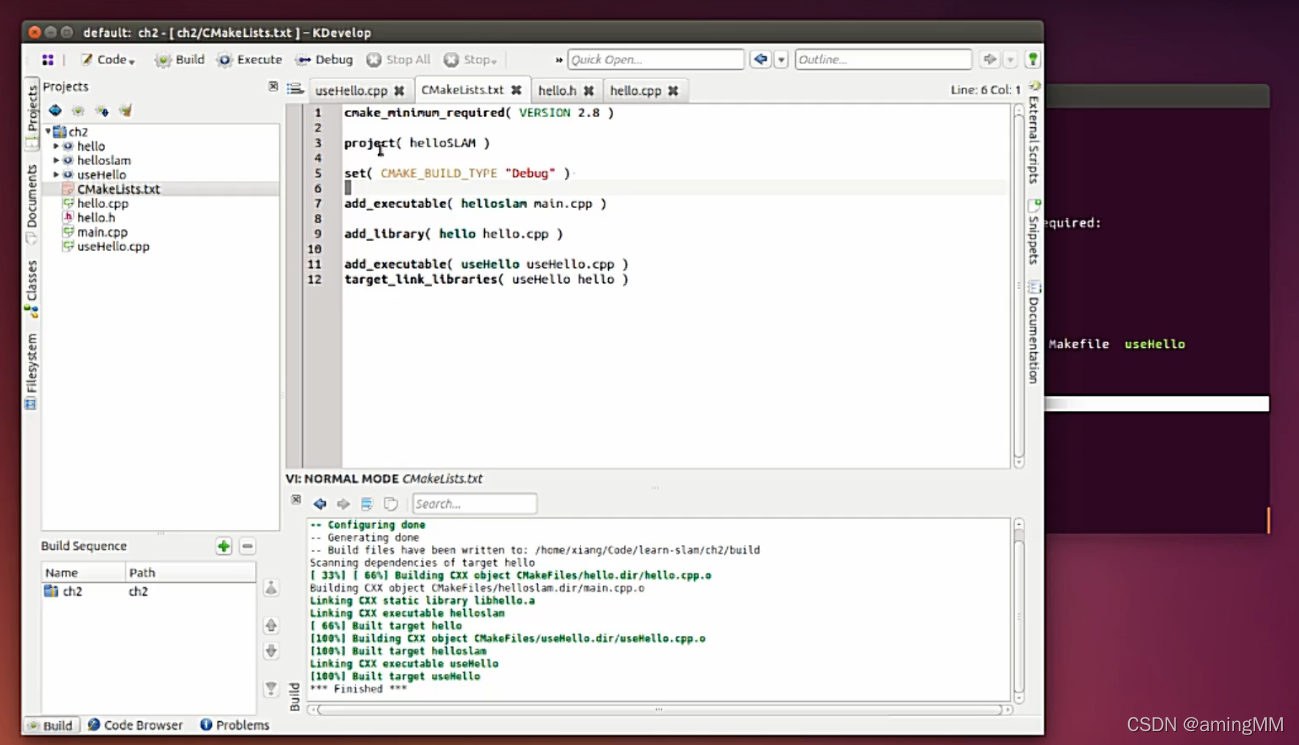This screenshot has height=745, width=1299.
Task: Open the External Scripts side panel
Action: pyautogui.click(x=1034, y=133)
